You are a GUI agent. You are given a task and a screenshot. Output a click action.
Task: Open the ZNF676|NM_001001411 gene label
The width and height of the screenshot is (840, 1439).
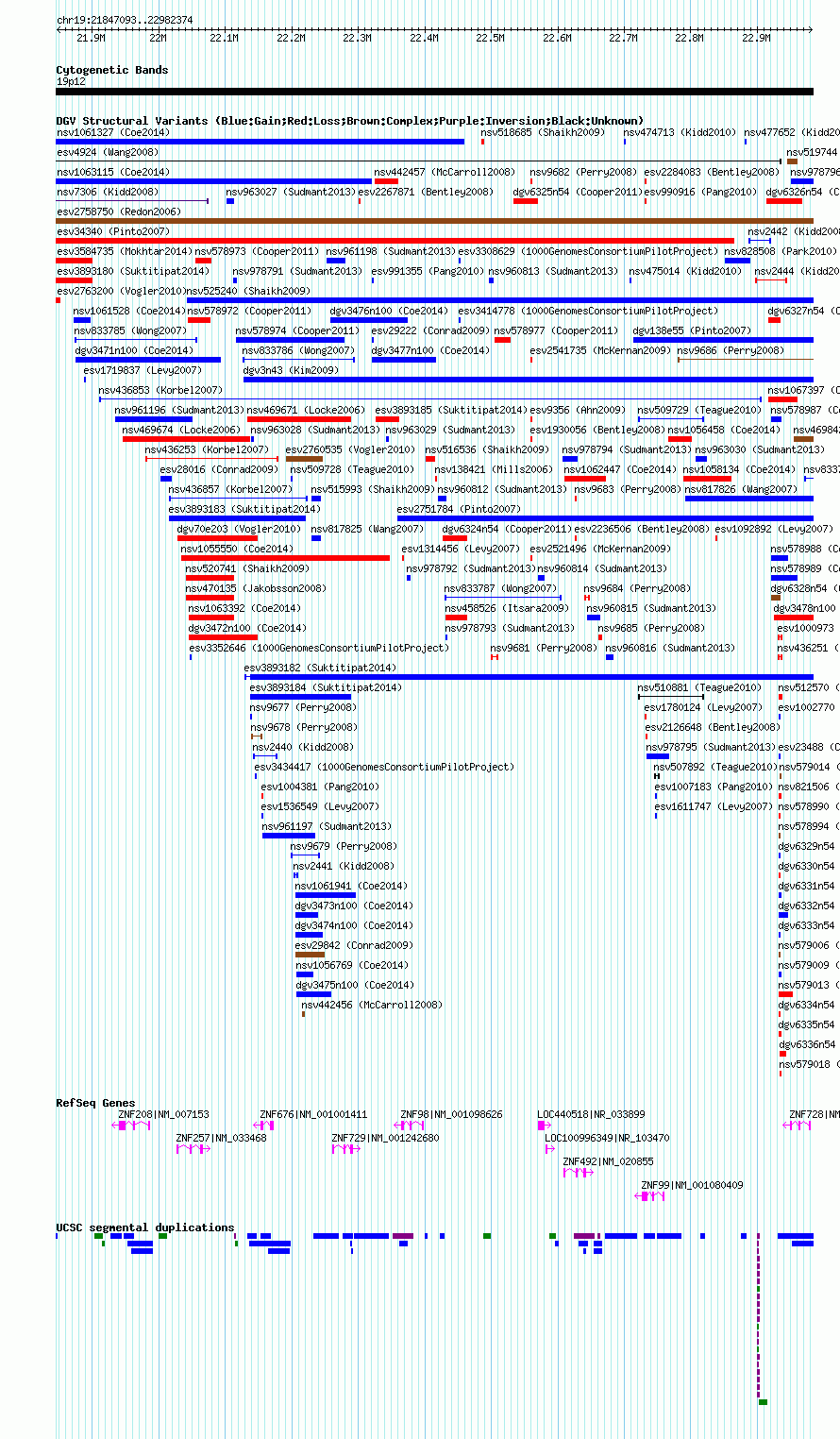tap(313, 1115)
